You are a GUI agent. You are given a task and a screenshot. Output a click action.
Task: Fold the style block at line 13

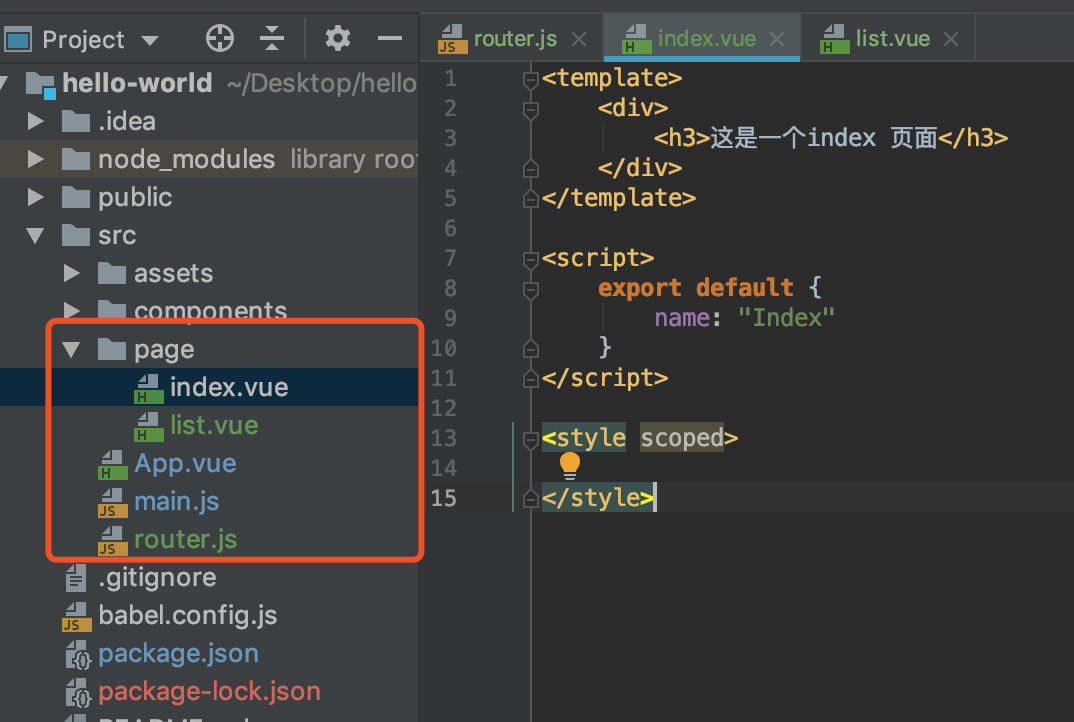point(531,439)
